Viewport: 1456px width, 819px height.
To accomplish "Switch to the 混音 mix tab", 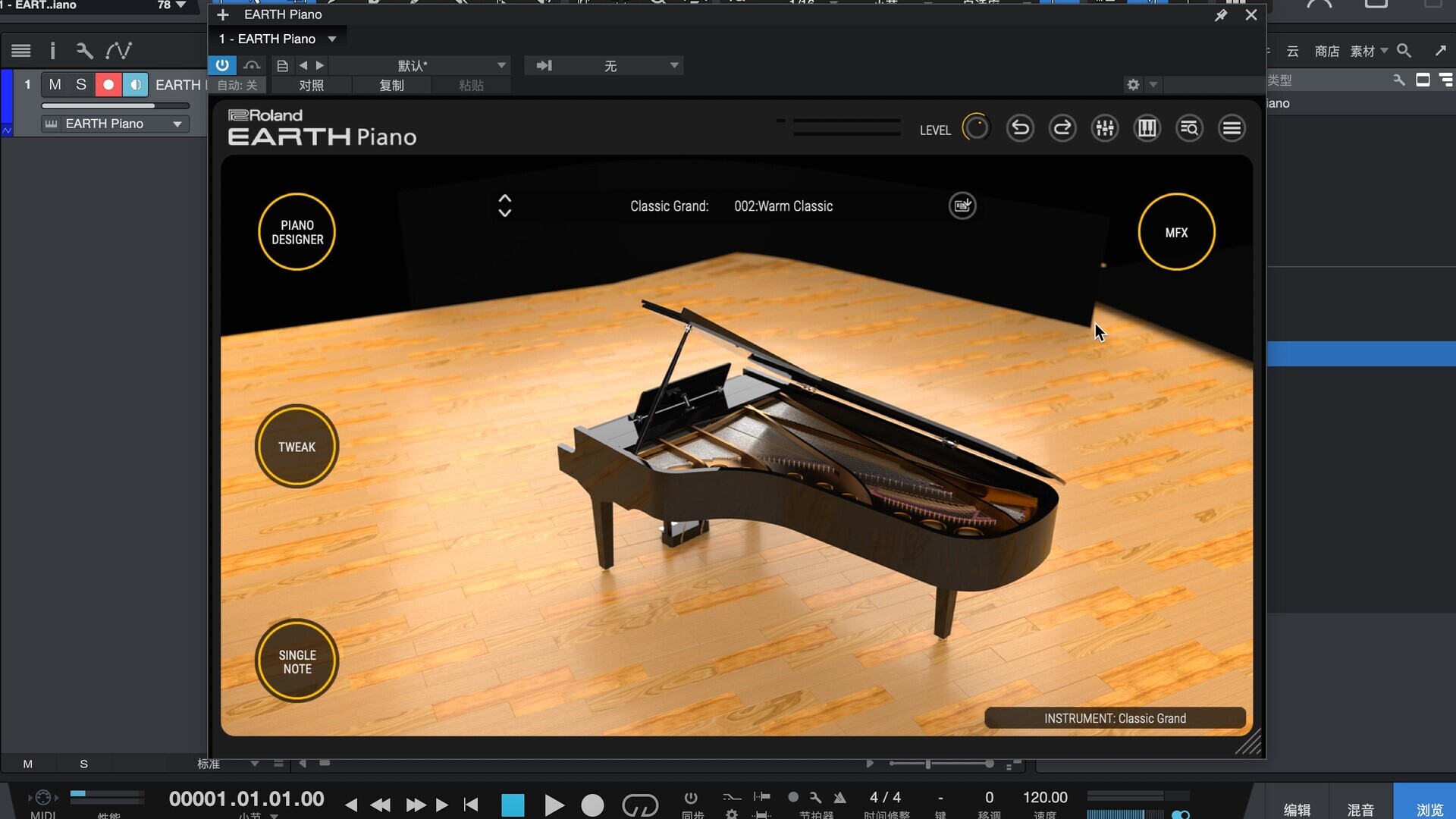I will (1360, 809).
